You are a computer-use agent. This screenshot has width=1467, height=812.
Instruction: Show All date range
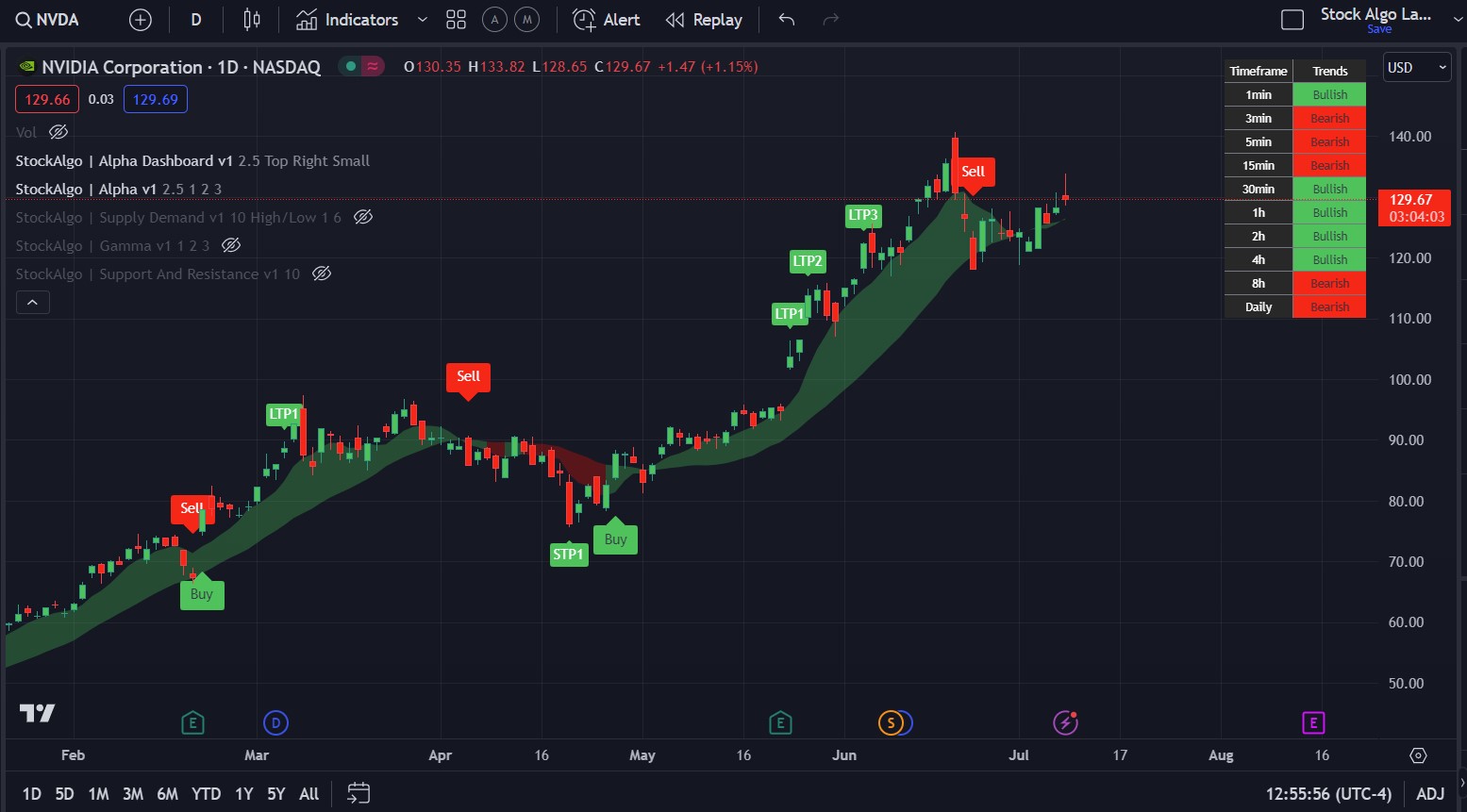308,794
